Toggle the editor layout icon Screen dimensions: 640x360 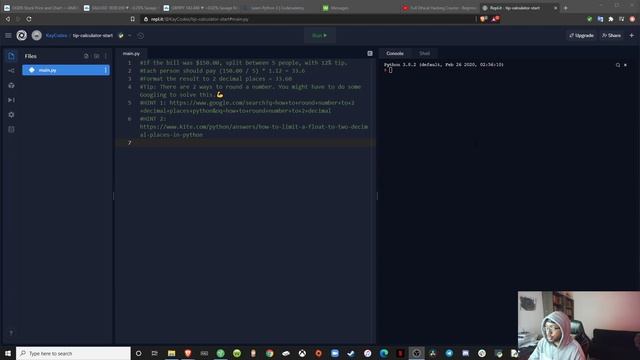tap(370, 53)
